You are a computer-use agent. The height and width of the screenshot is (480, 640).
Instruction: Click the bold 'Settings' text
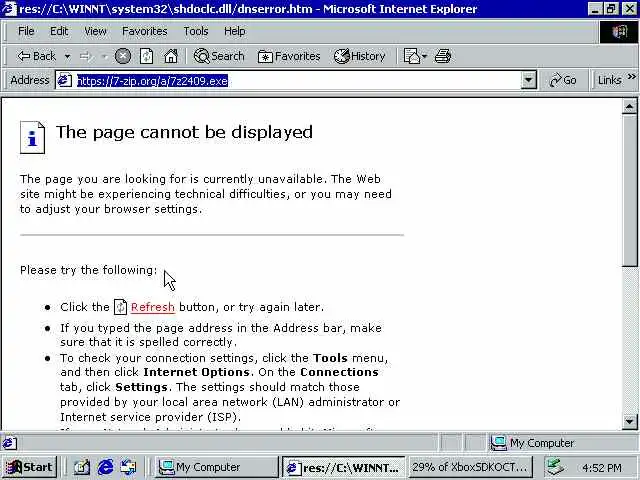[141, 387]
